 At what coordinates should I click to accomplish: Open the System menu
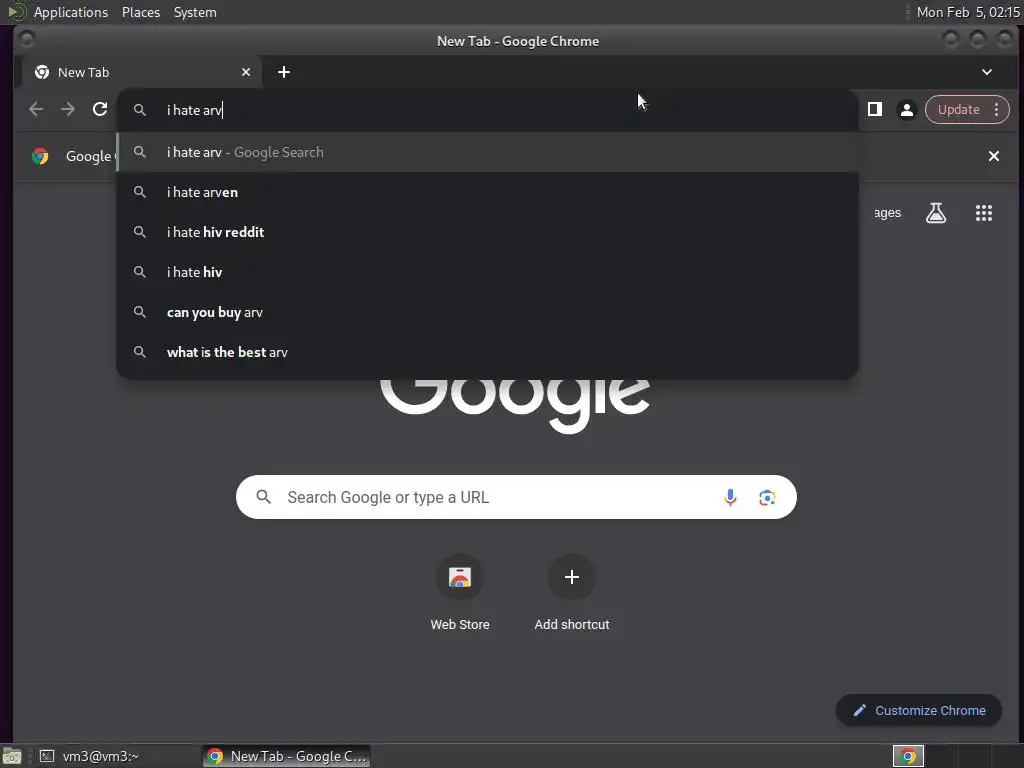(195, 12)
